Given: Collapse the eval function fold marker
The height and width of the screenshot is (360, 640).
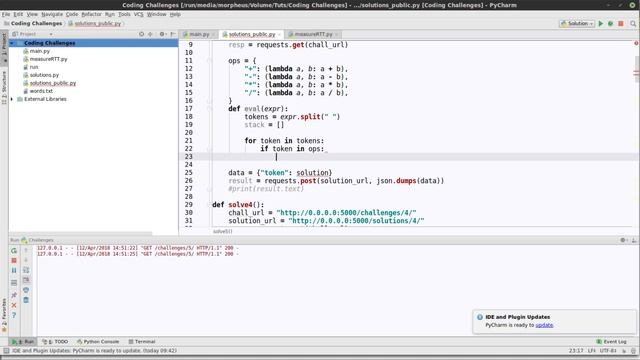Looking at the screenshot, I should (x=209, y=109).
